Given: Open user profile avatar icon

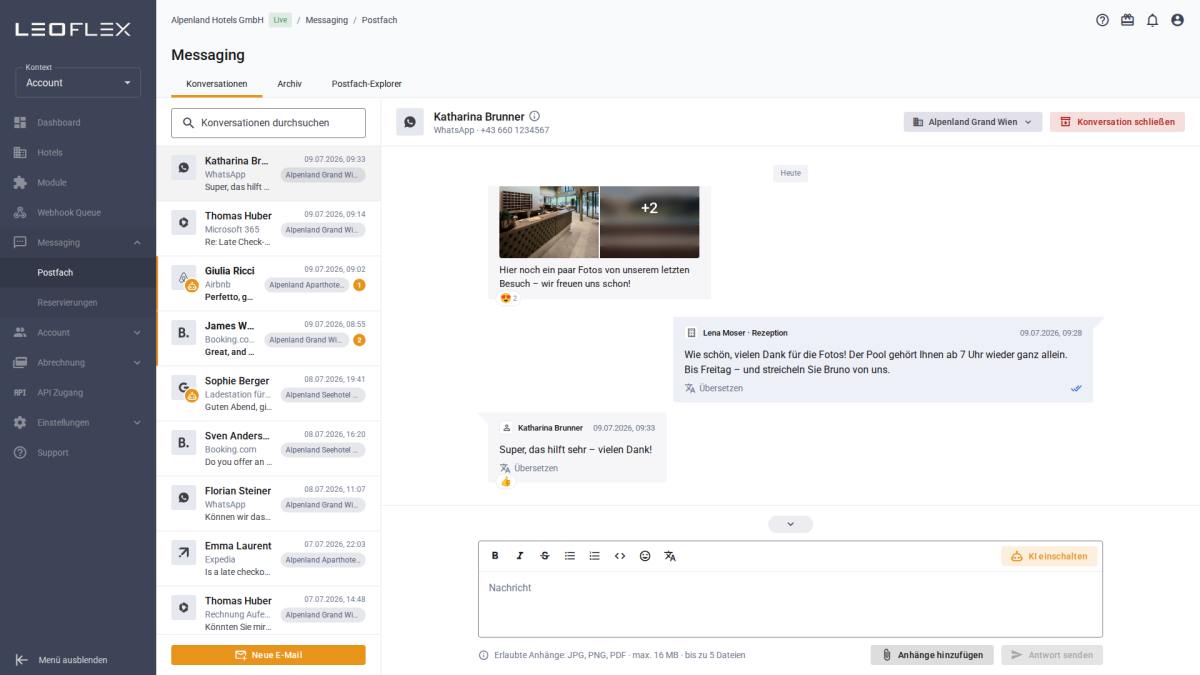Looking at the screenshot, I should point(1177,20).
